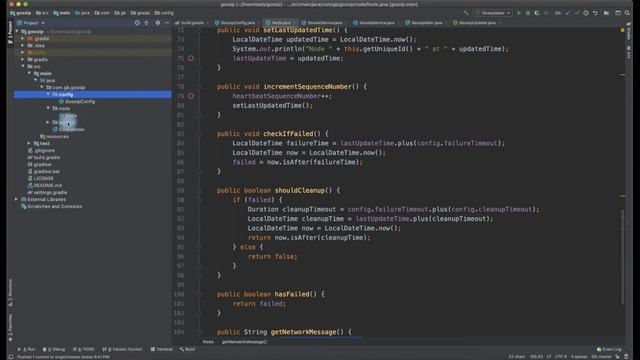Open Project panel settings gear
640x360 pixels.
158,23
